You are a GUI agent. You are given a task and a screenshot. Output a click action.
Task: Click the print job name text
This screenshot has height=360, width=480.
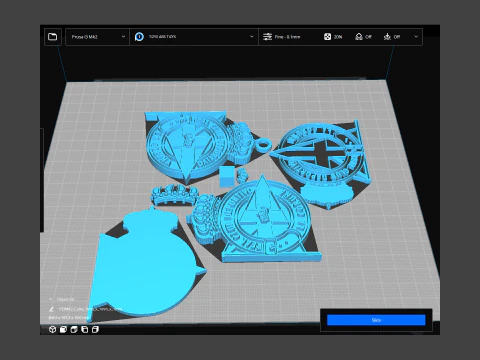tap(91, 309)
